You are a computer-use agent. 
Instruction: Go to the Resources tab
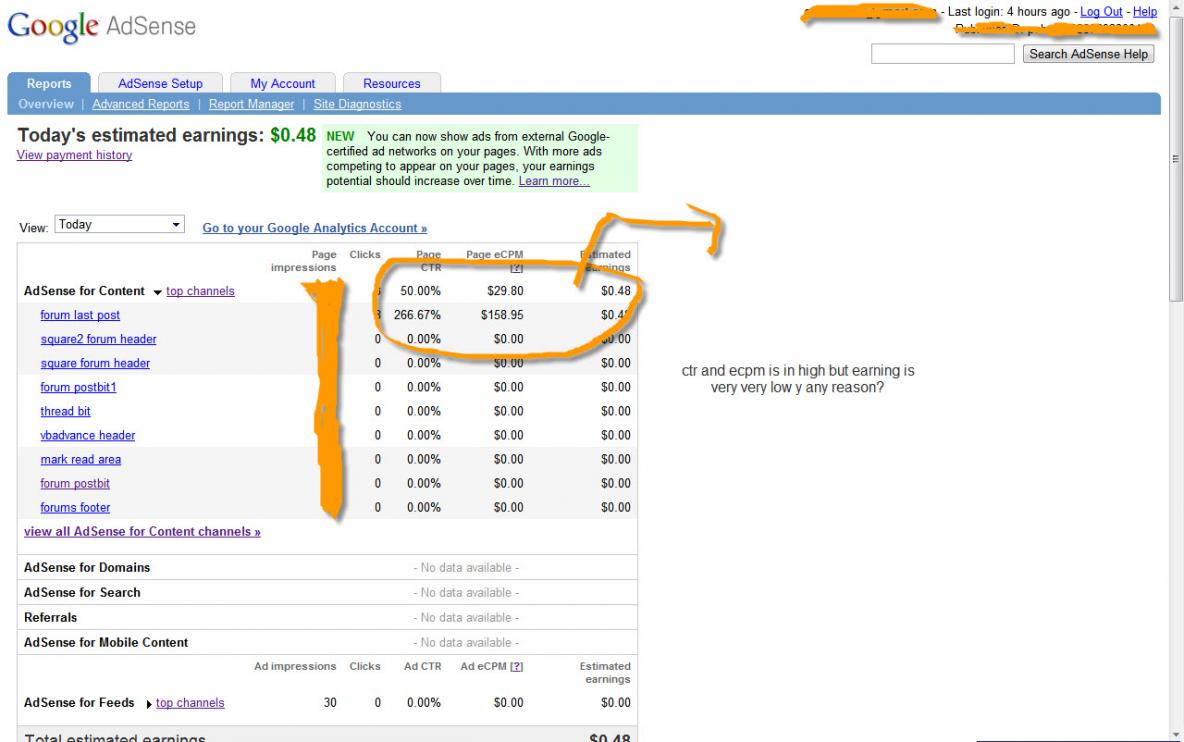[391, 83]
